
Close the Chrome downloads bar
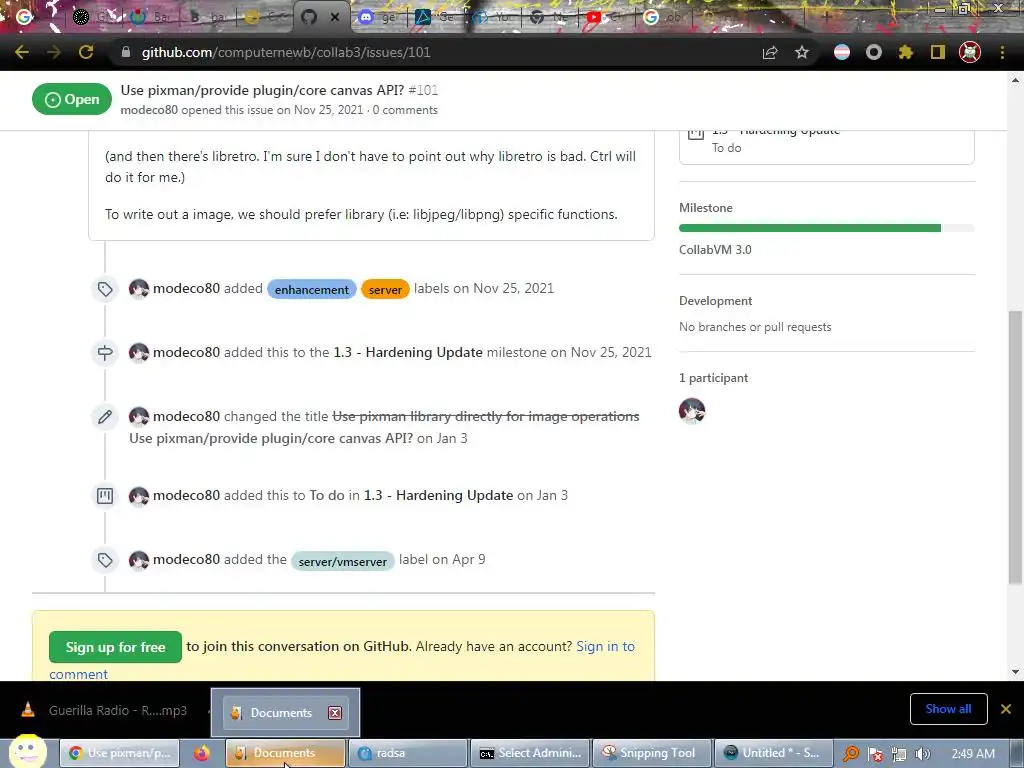[x=1006, y=709]
